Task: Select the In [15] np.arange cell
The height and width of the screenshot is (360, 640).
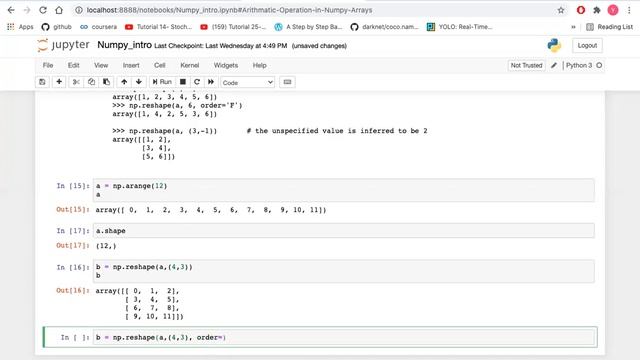Action: [343, 190]
